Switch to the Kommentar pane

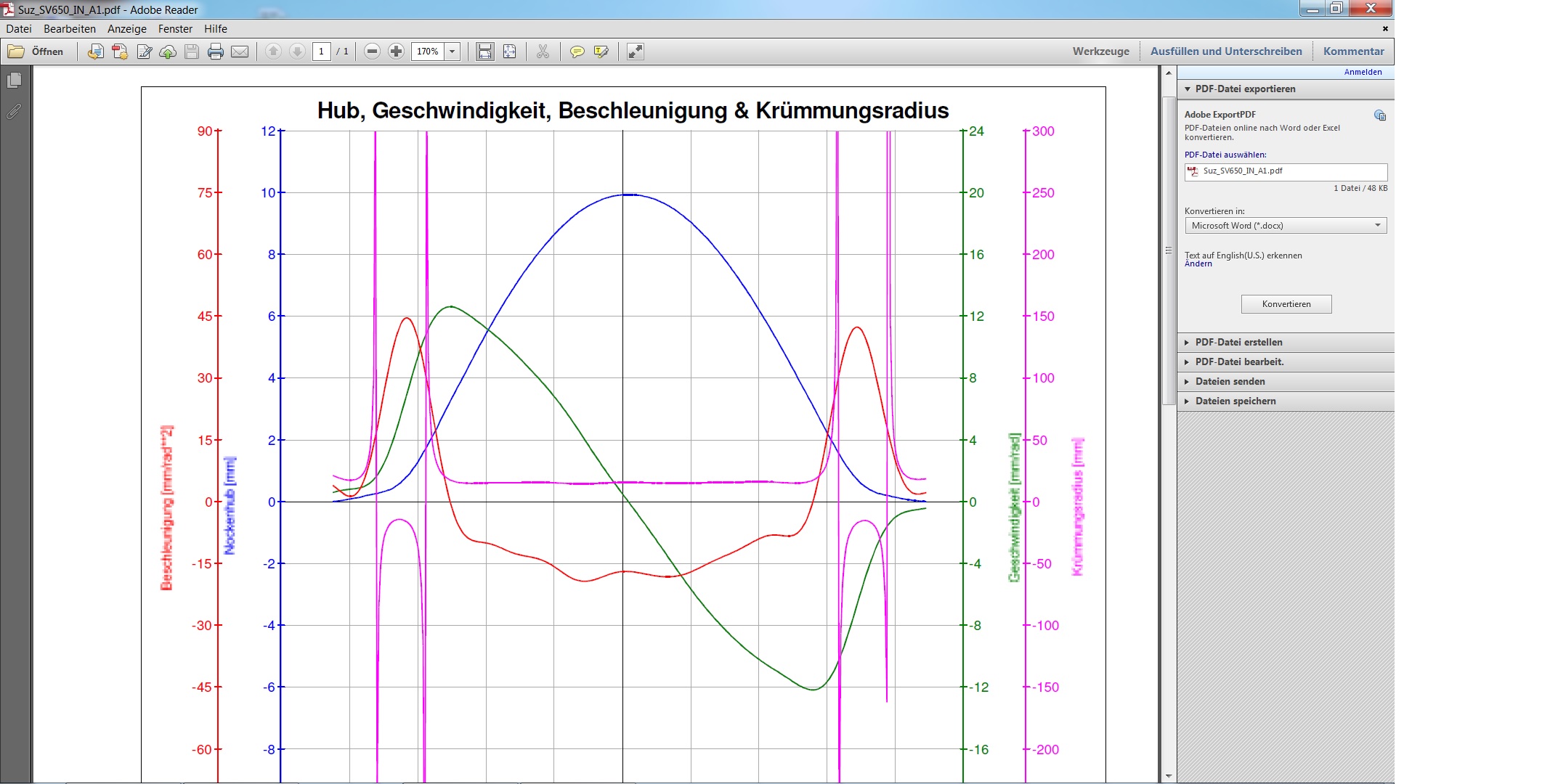[x=1353, y=52]
